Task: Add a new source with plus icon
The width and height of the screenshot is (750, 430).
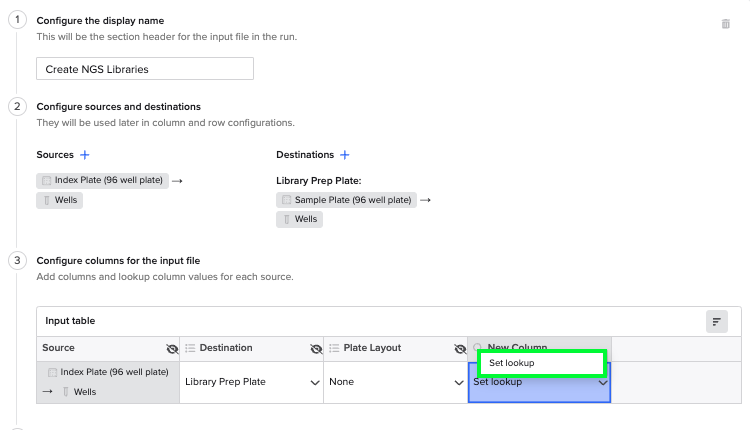Action: 85,155
